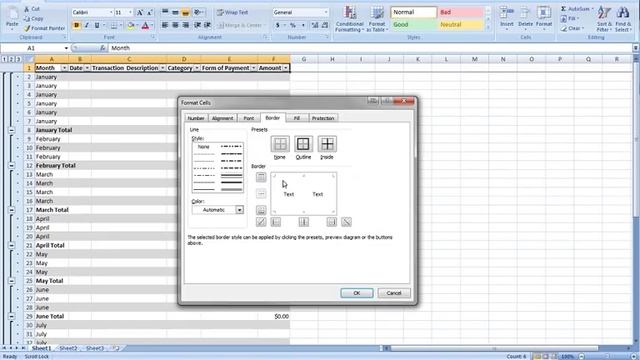
Task: Toggle the diagonal up border button
Action: tap(261, 222)
